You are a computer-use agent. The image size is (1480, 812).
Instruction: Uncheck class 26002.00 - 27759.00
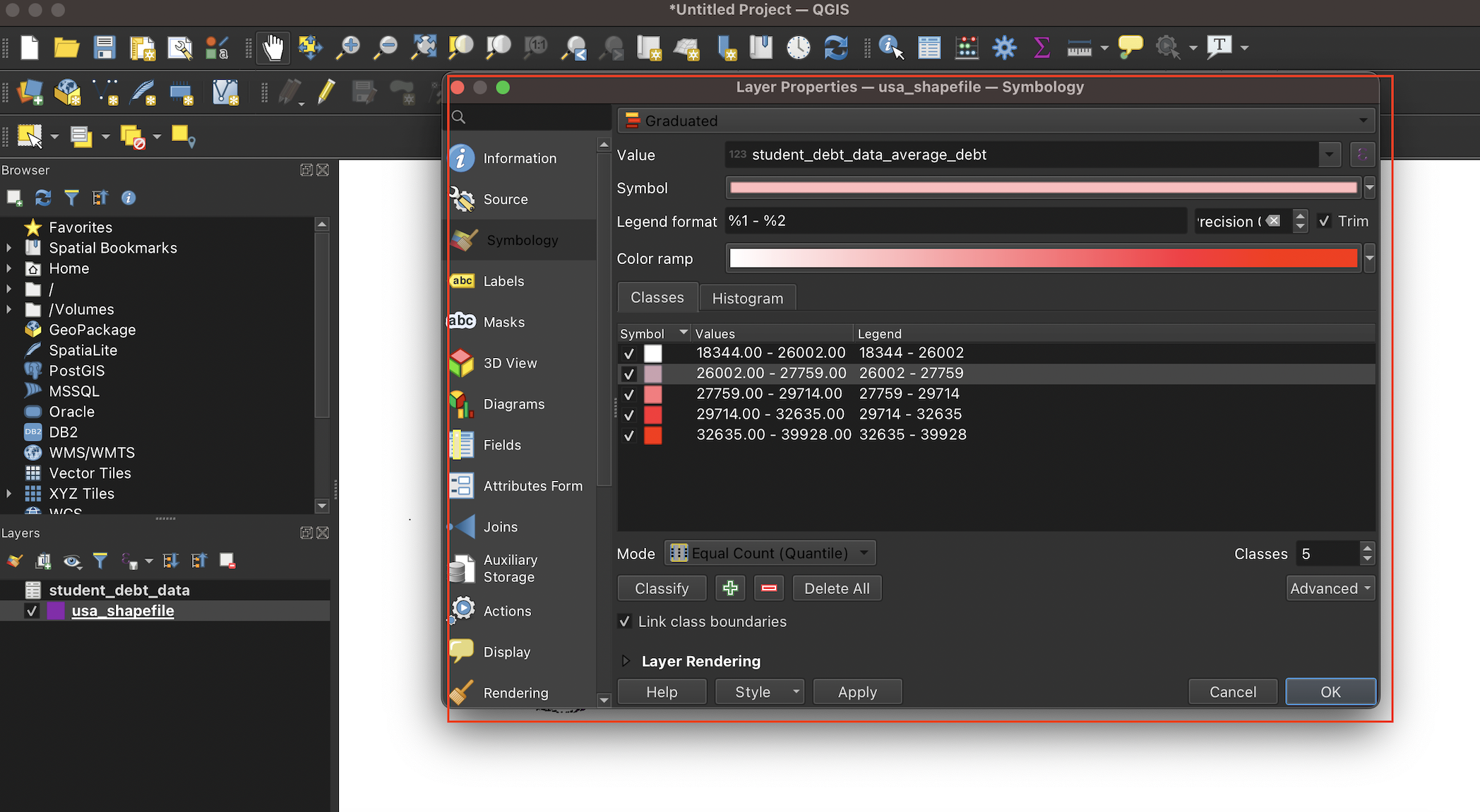click(x=628, y=374)
